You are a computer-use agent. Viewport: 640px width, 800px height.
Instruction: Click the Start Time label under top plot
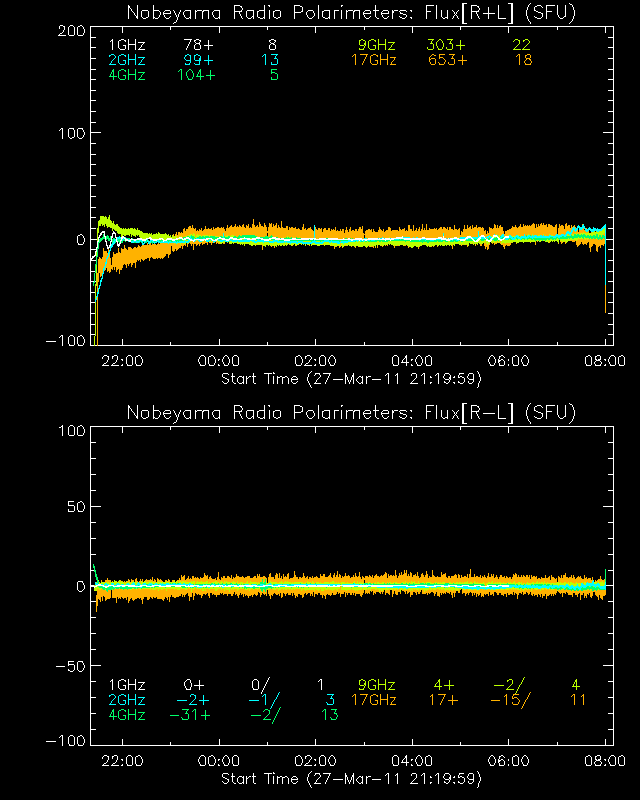[351, 379]
